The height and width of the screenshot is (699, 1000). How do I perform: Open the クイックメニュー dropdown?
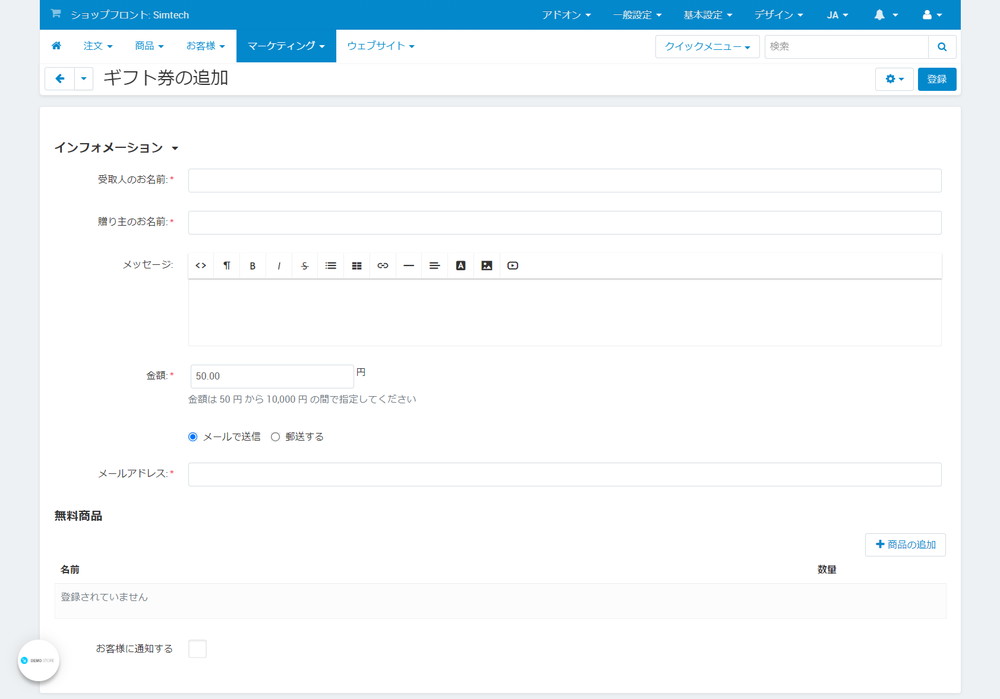click(x=707, y=47)
